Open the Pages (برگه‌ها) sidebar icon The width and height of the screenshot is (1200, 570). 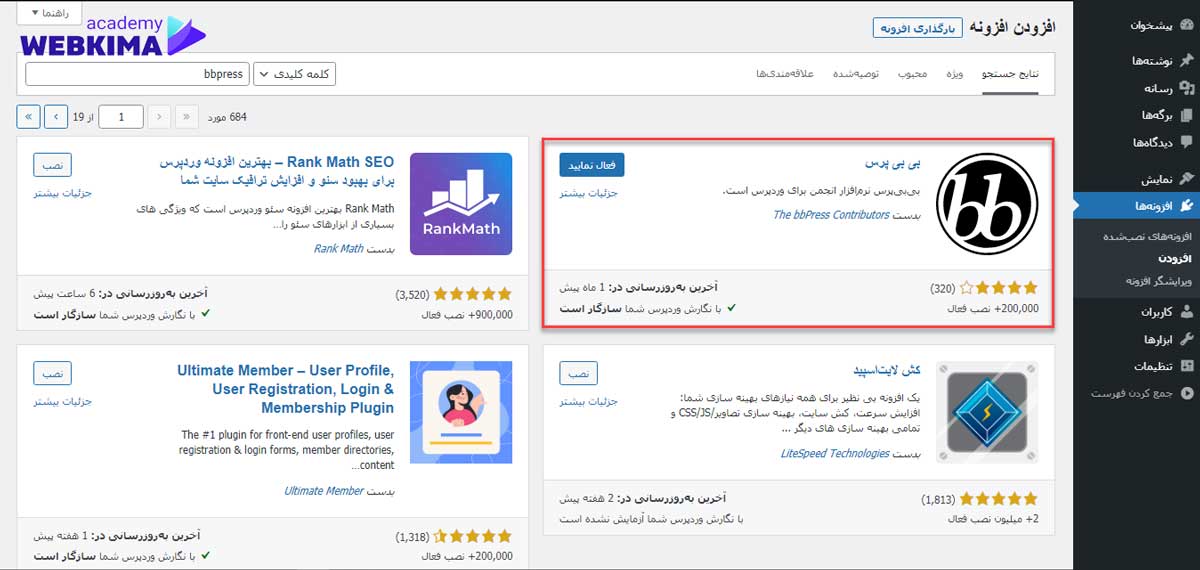[x=1186, y=115]
